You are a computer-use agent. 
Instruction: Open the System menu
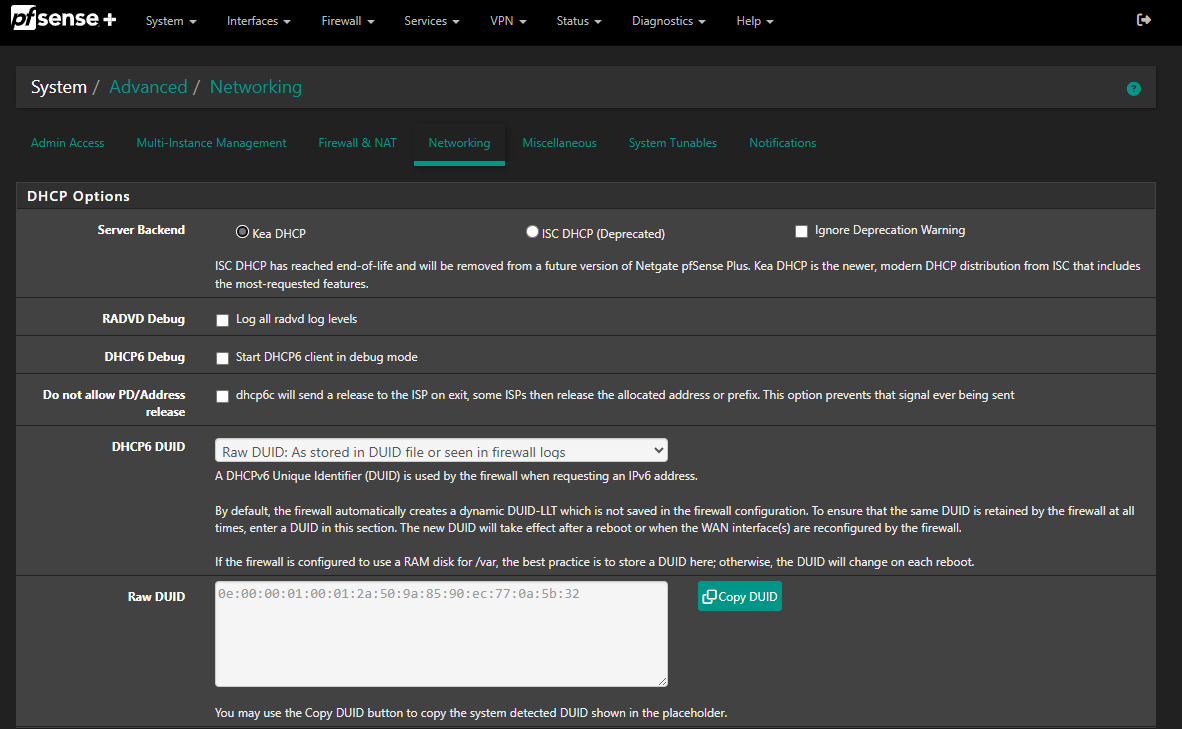pos(171,21)
